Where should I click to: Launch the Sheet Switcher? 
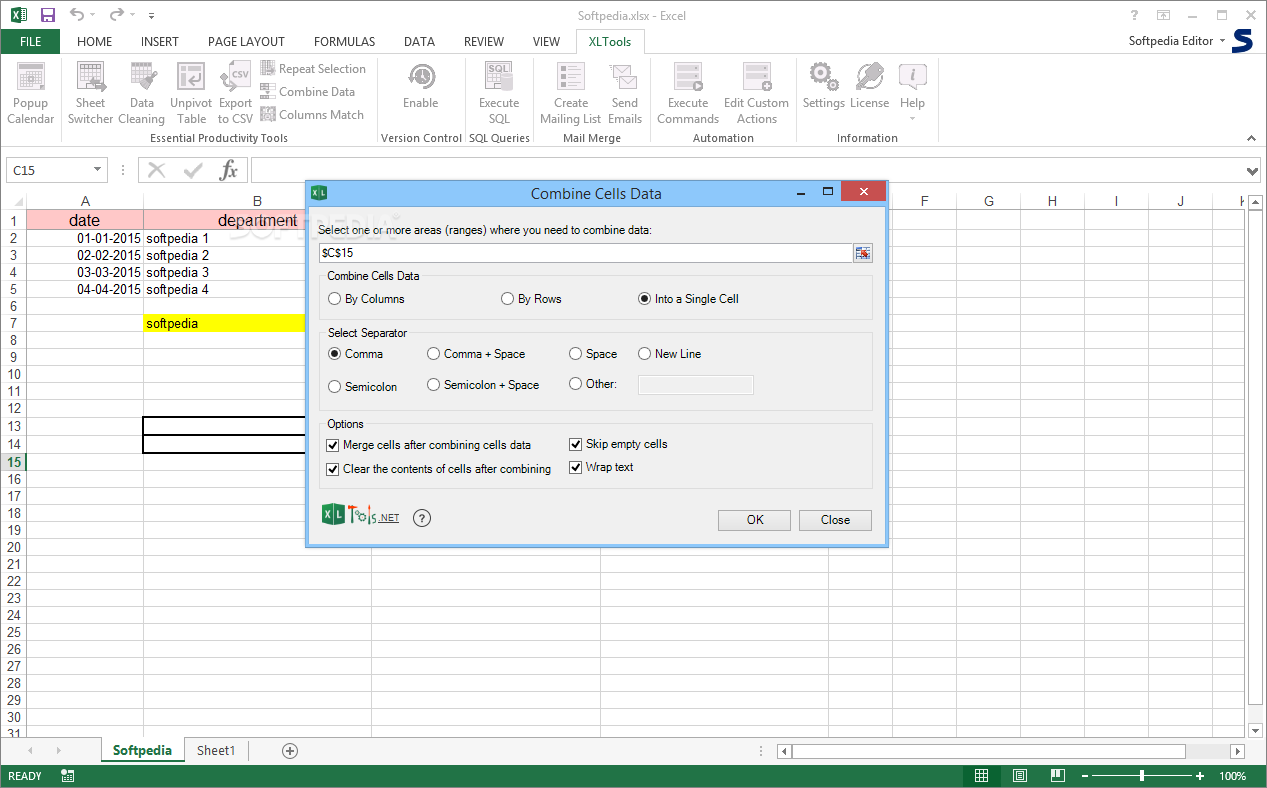(x=90, y=93)
